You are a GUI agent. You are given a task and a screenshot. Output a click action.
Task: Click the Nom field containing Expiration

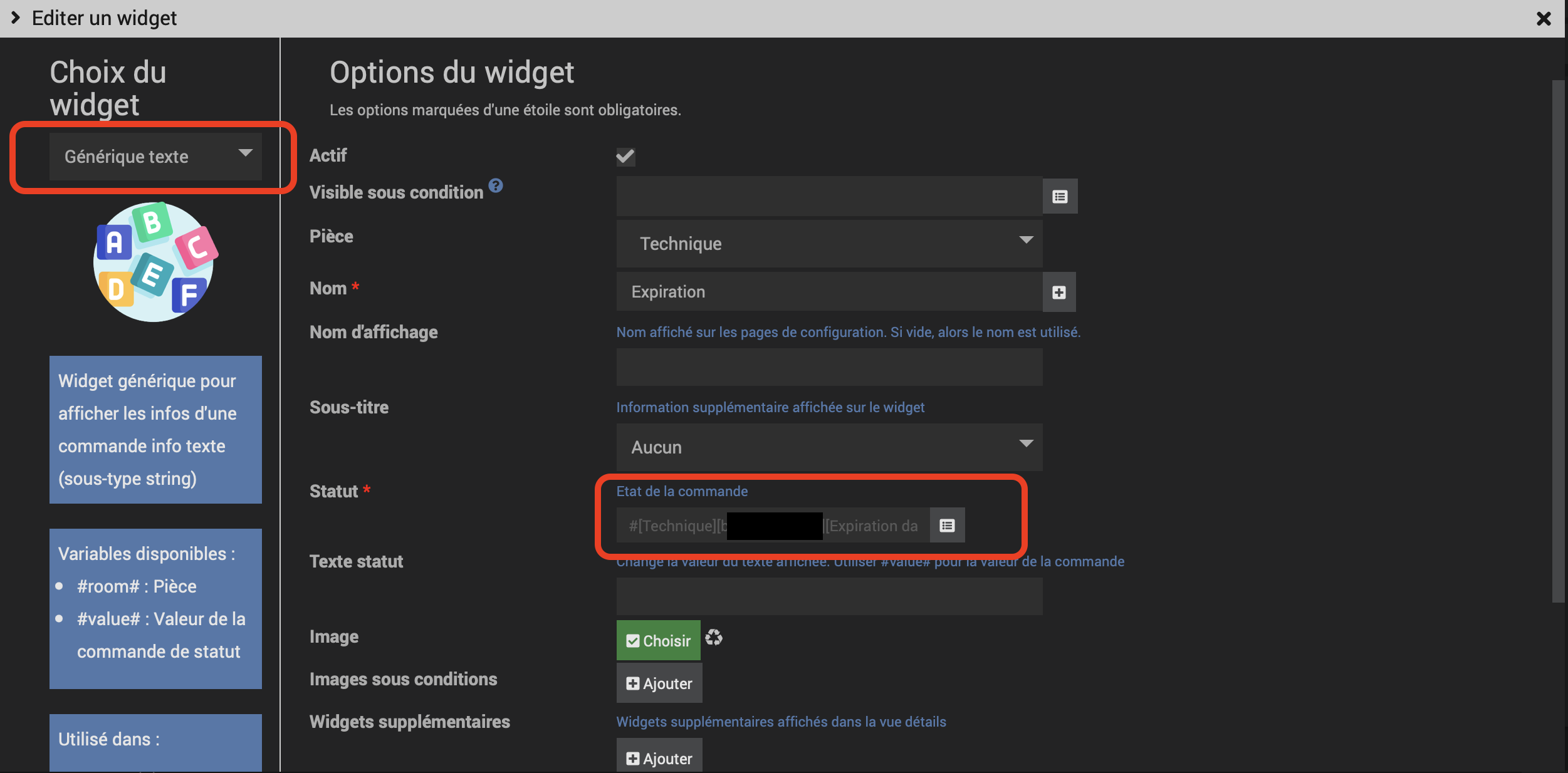[828, 292]
